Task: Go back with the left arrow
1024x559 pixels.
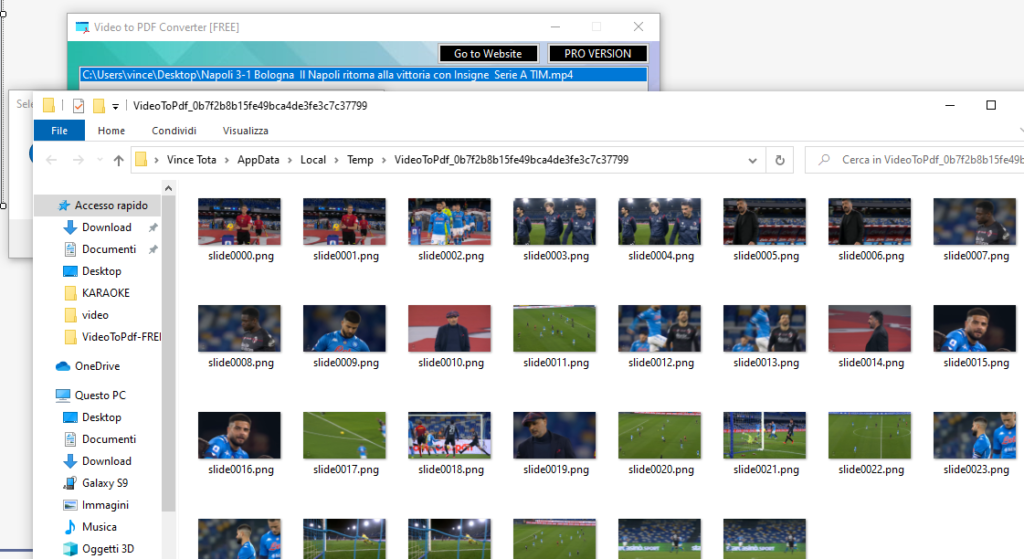Action: [52, 160]
